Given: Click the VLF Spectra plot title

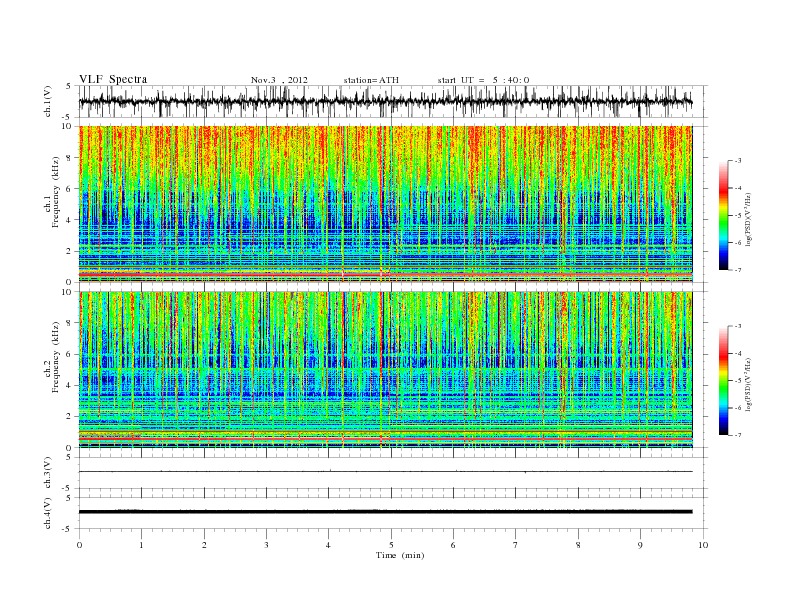Looking at the screenshot, I should pyautogui.click(x=113, y=79).
